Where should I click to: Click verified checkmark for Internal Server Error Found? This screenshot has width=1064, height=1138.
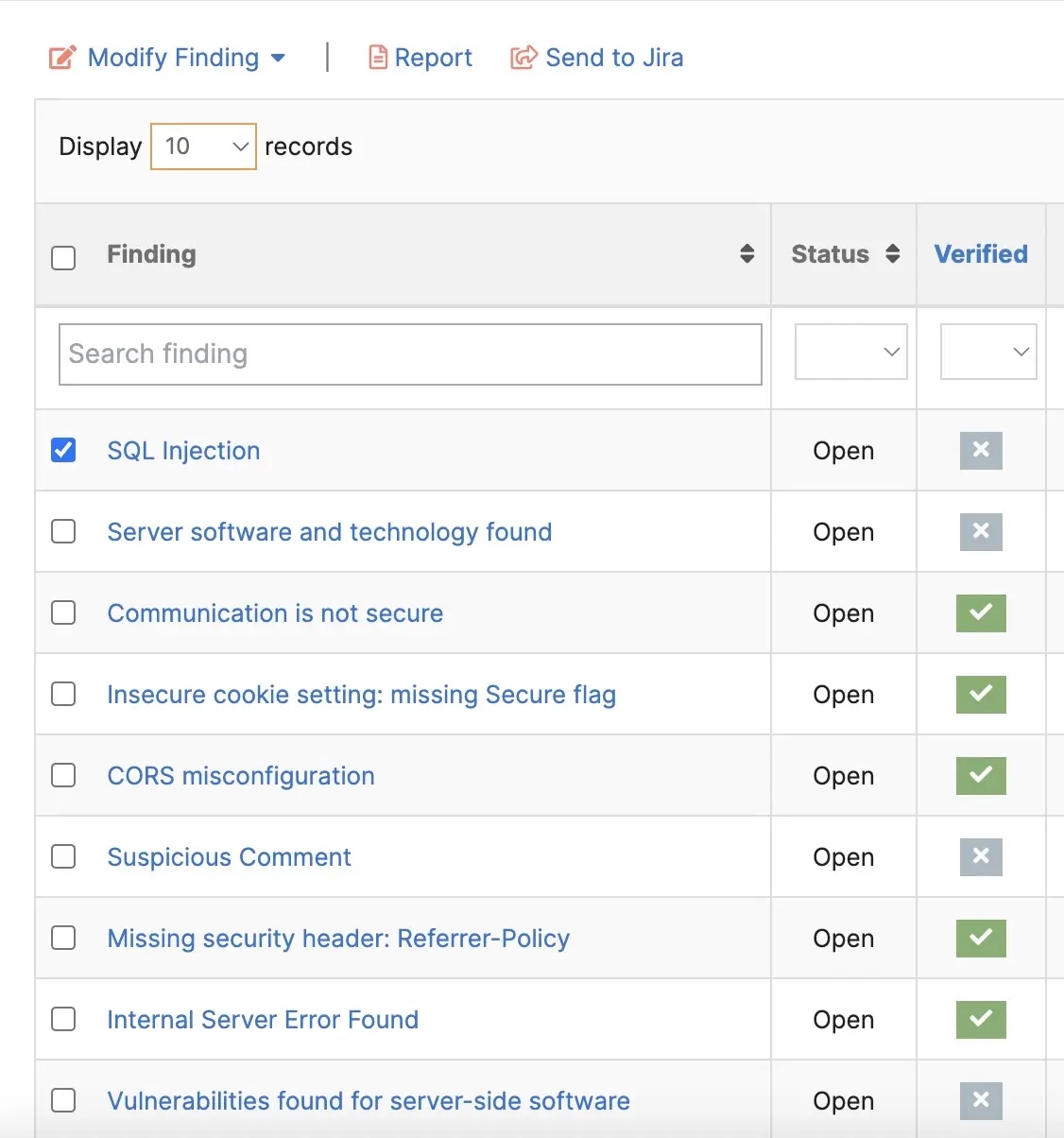coord(981,1019)
